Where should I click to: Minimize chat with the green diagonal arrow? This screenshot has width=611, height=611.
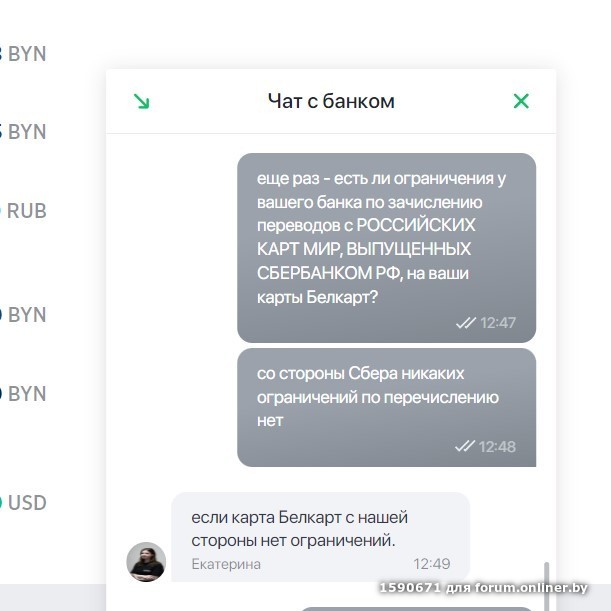[141, 101]
